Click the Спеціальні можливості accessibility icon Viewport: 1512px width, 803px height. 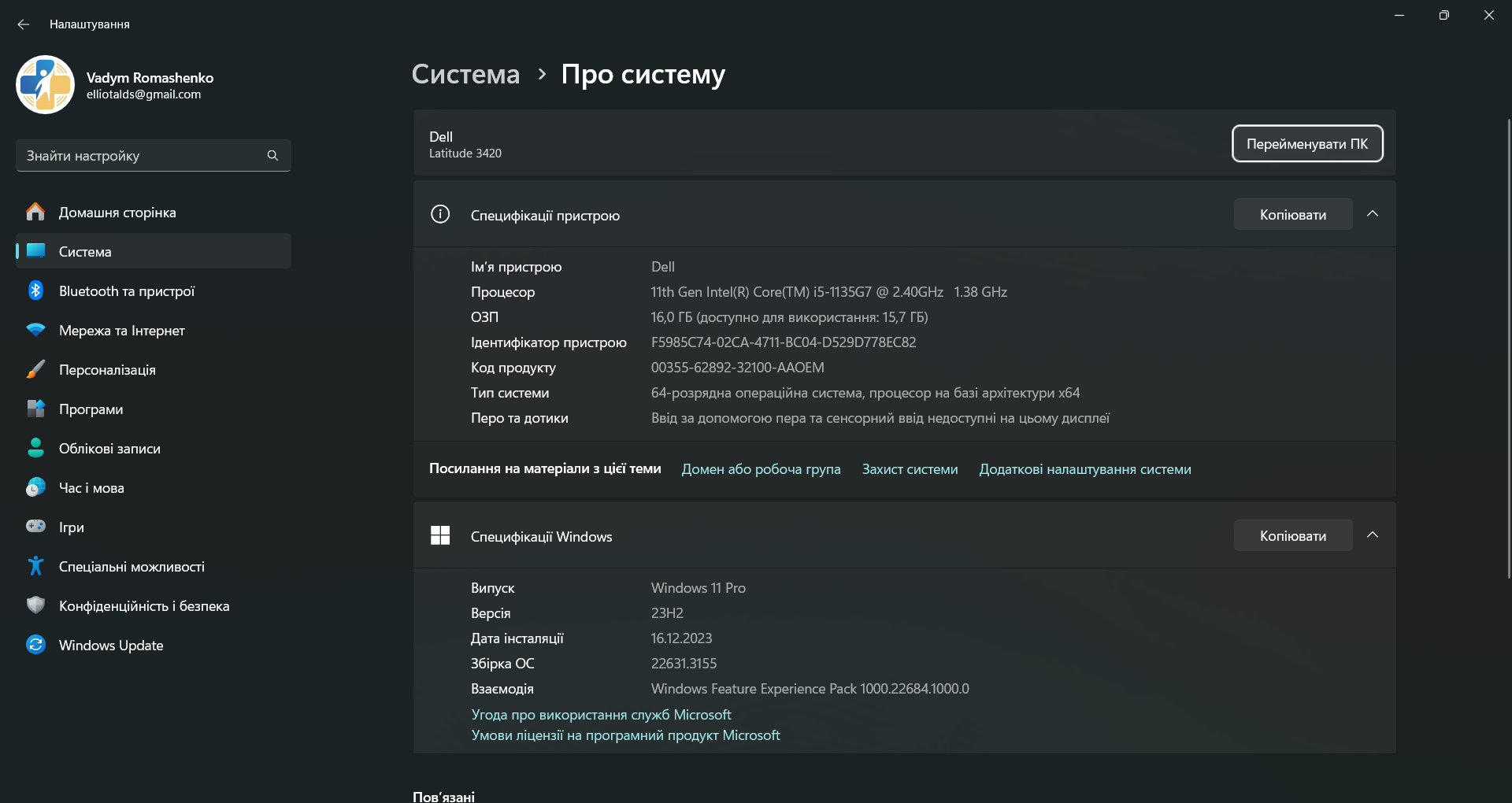pos(35,566)
